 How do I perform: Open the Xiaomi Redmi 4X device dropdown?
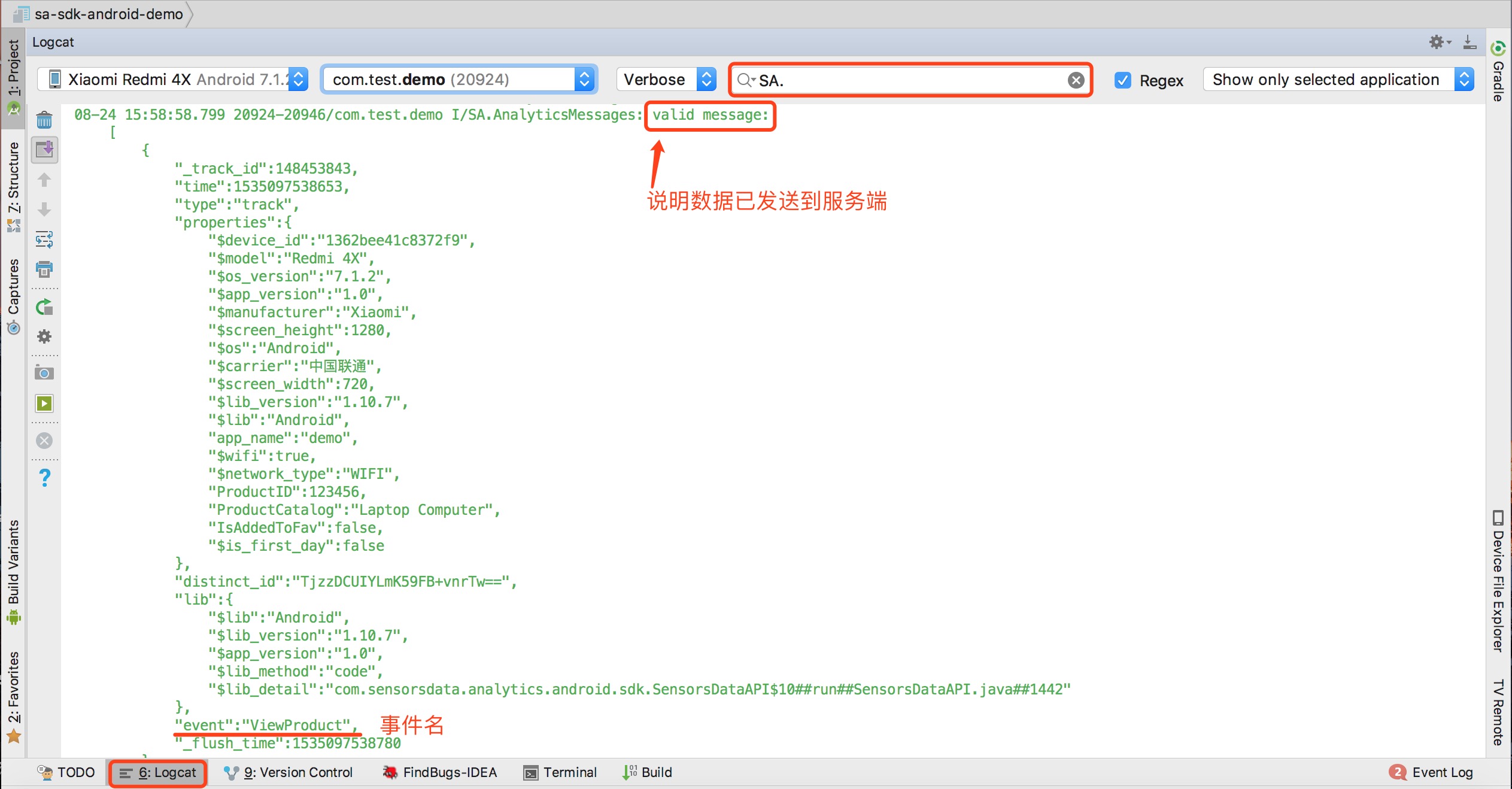click(172, 80)
